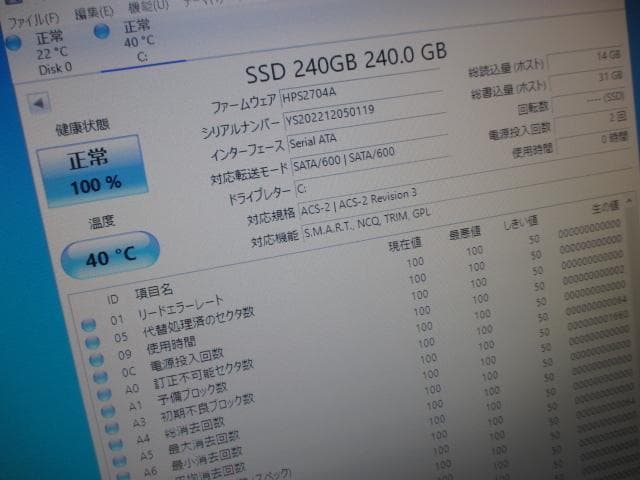Click the blue status orb for drive C:
This screenshot has height=480, width=640.
[x=101, y=31]
